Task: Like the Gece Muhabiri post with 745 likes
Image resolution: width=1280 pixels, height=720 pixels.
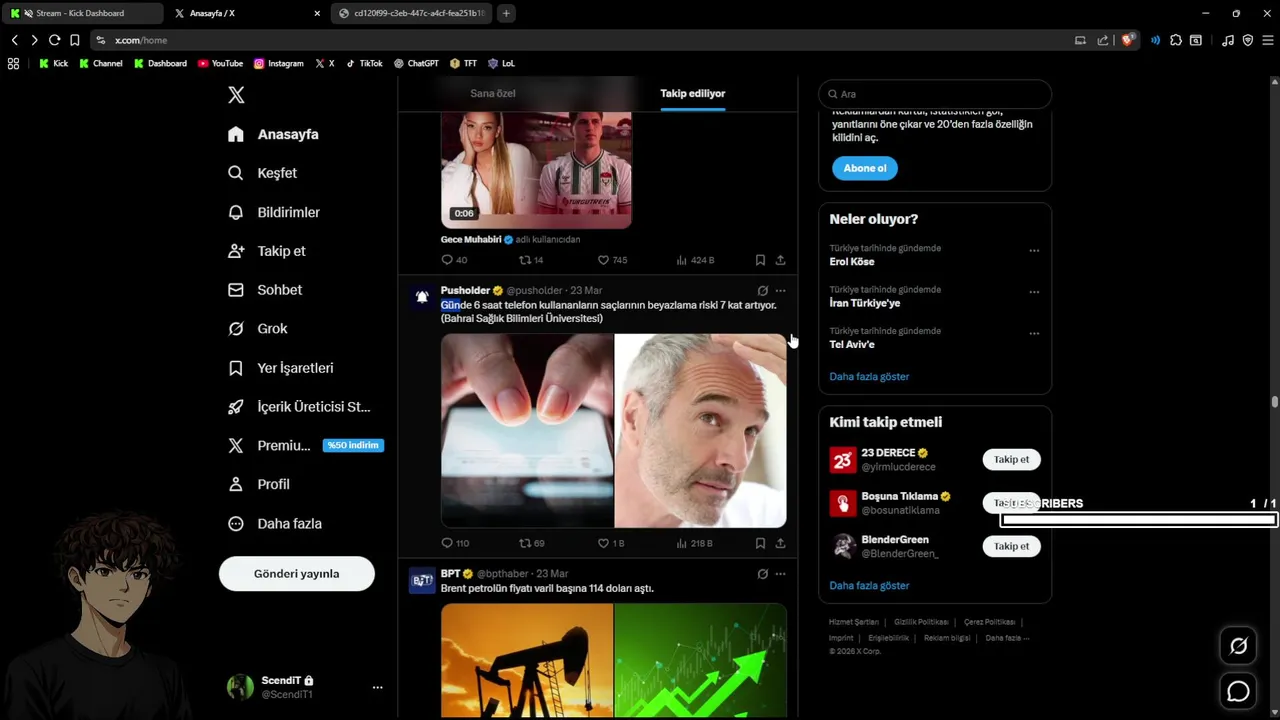Action: click(x=603, y=260)
